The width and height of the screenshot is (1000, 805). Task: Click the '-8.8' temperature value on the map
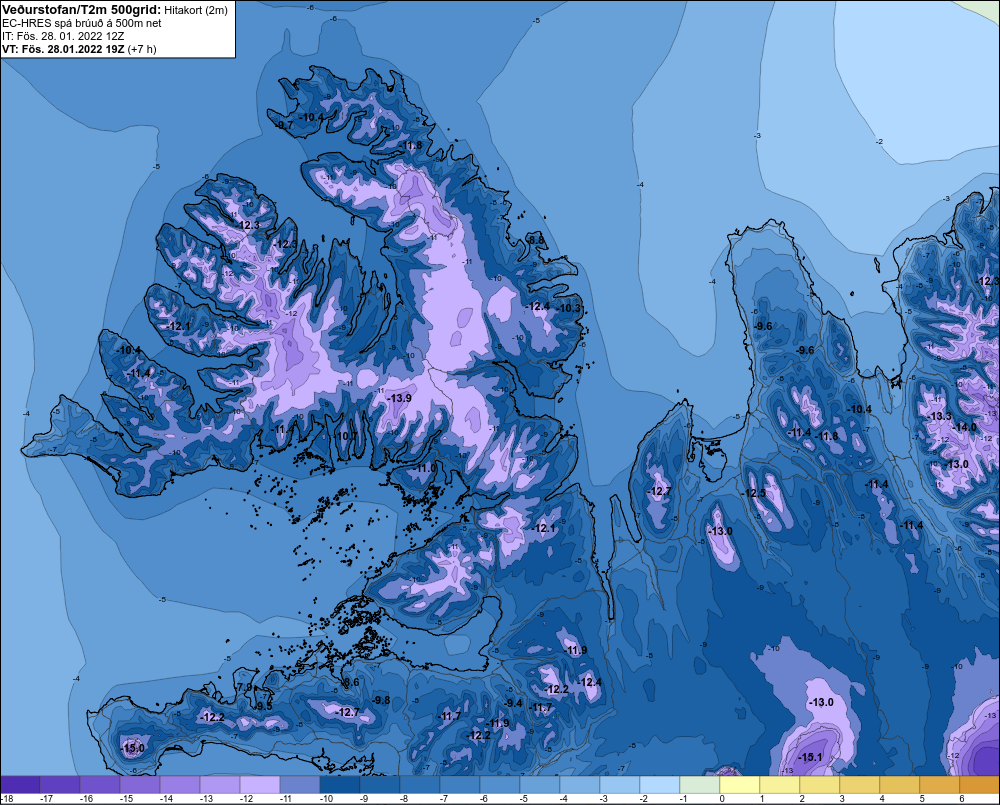click(536, 240)
